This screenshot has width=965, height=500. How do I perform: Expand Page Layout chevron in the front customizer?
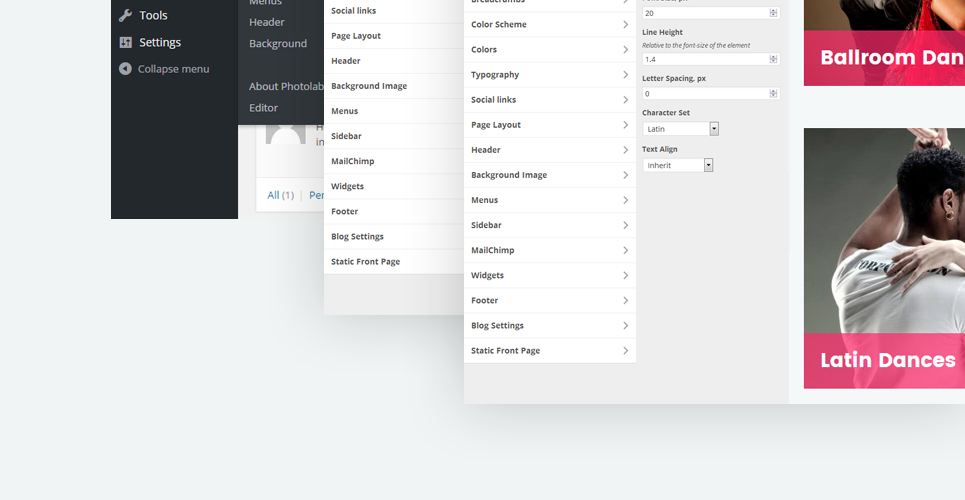[x=625, y=125]
